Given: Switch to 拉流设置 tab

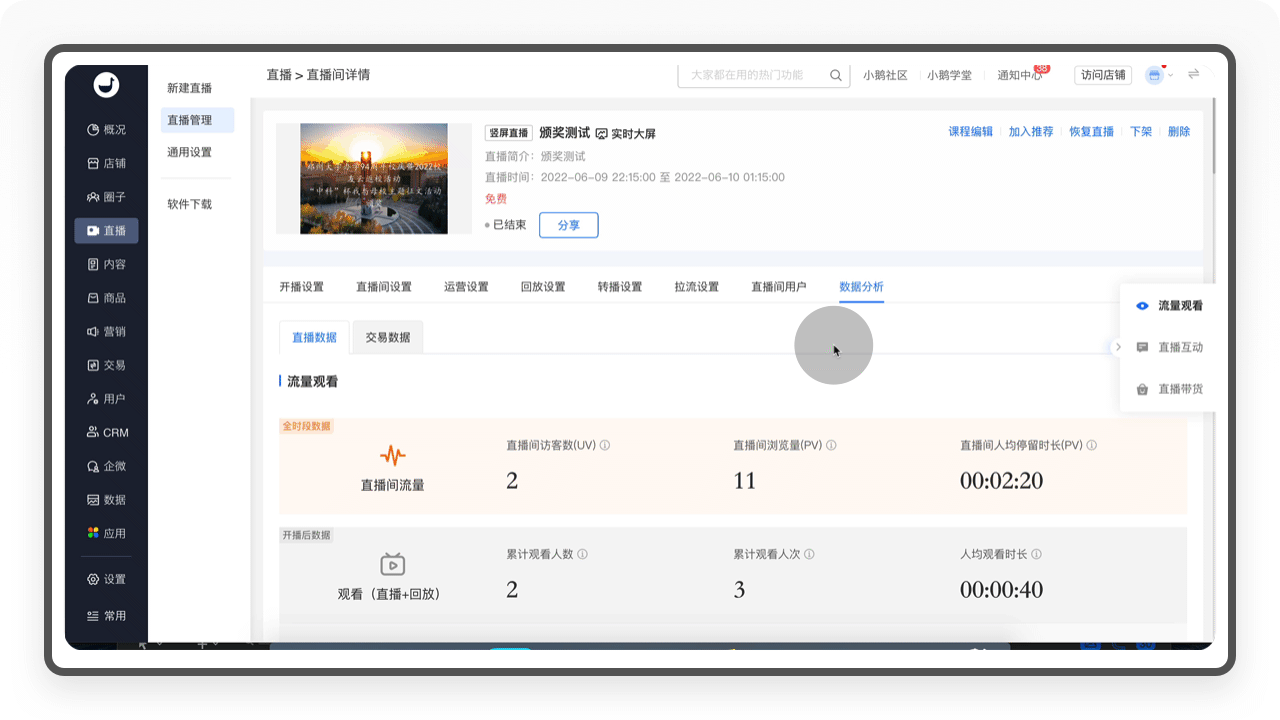Looking at the screenshot, I should tap(697, 287).
